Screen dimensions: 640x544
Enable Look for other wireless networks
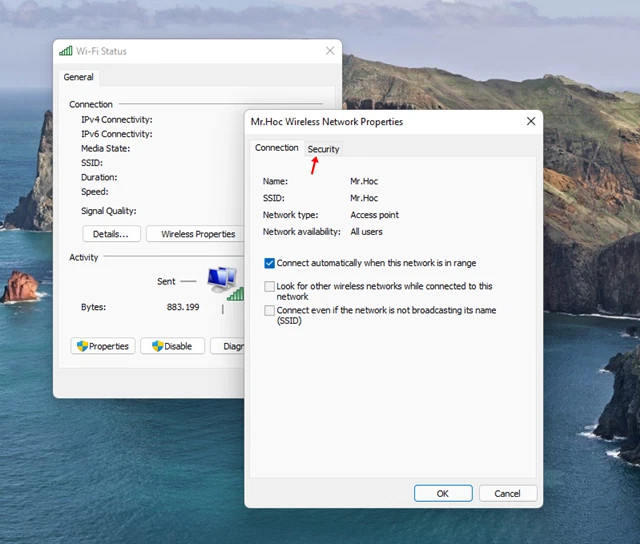[x=269, y=286]
